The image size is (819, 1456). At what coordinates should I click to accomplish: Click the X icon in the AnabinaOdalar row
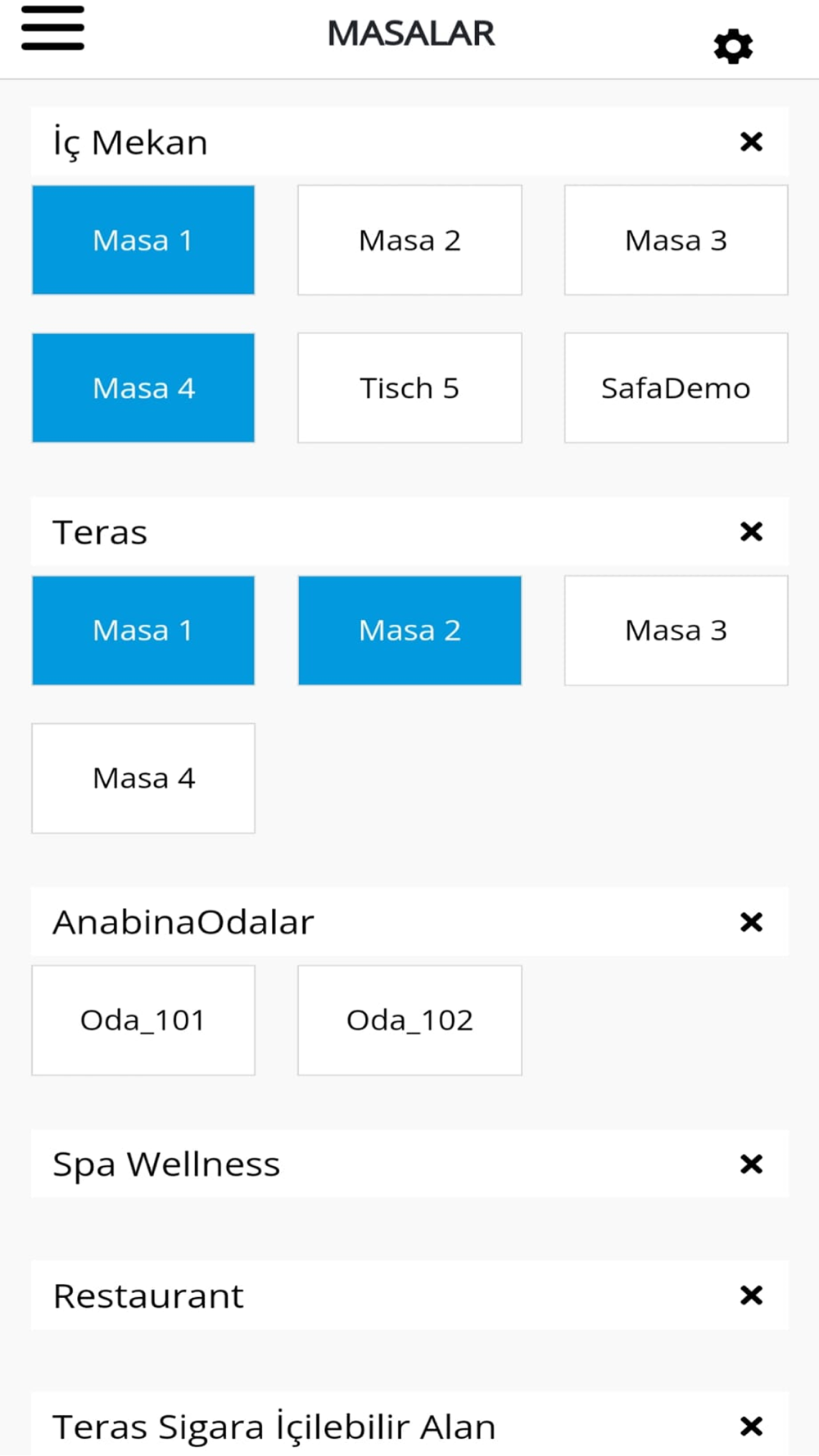(751, 922)
